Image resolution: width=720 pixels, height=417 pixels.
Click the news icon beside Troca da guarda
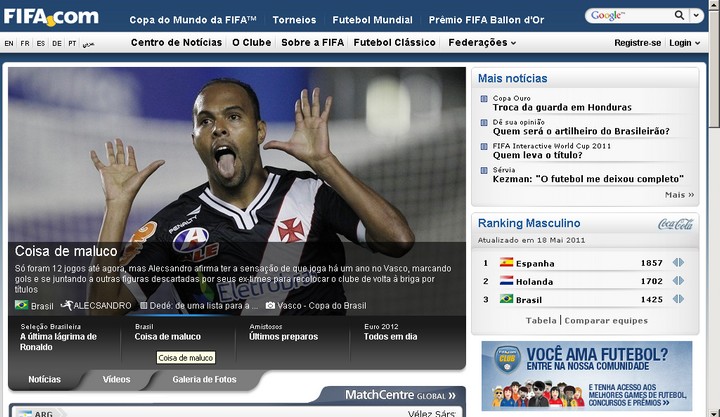click(484, 99)
